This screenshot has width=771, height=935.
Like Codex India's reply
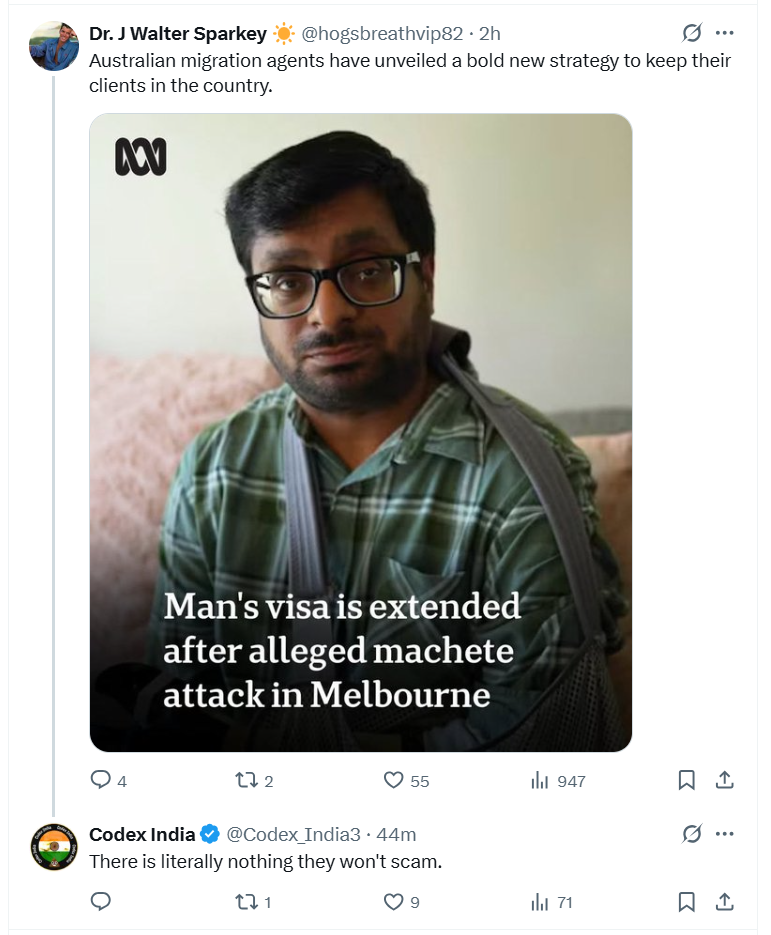[x=394, y=902]
